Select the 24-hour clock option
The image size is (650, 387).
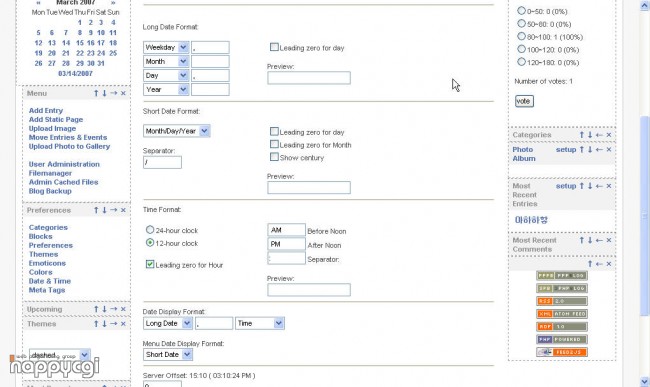click(150, 230)
